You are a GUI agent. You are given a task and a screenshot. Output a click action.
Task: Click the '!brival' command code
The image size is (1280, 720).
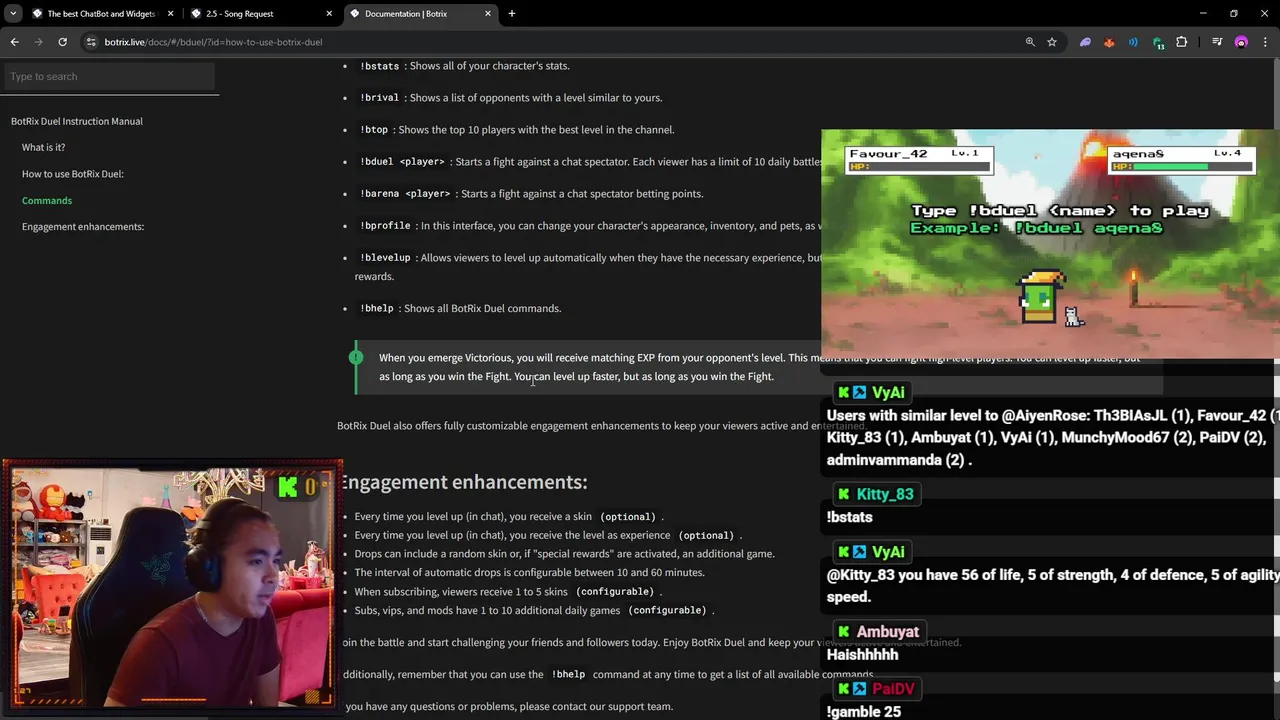click(380, 98)
